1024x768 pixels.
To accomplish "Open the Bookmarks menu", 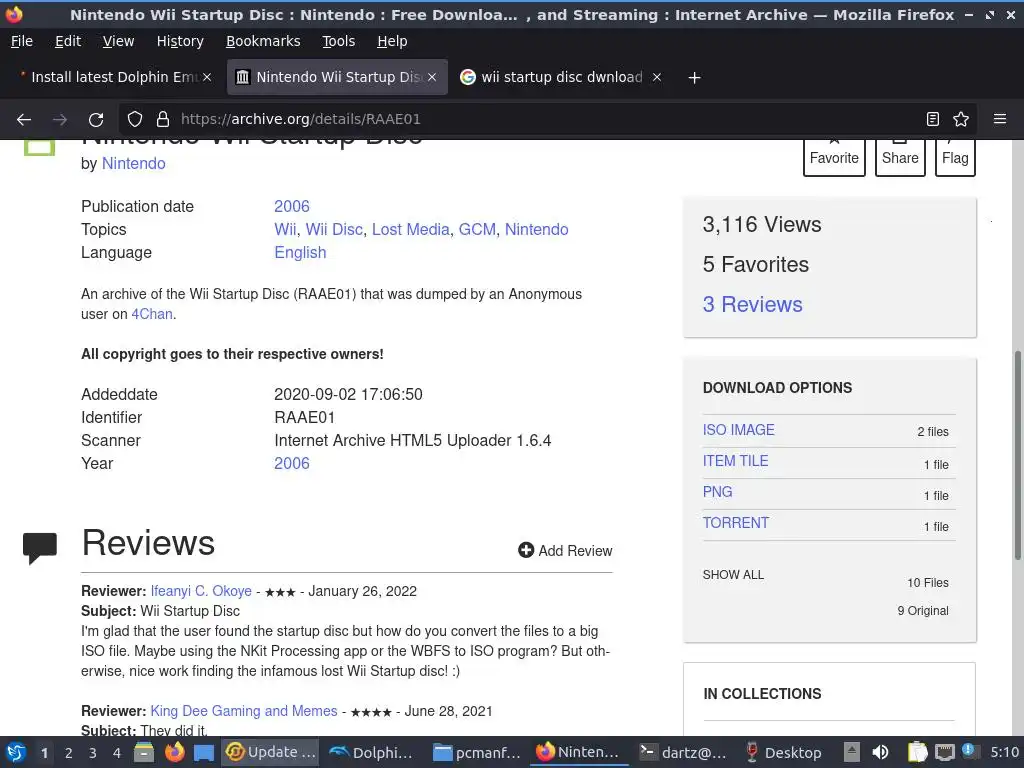I will (x=263, y=41).
